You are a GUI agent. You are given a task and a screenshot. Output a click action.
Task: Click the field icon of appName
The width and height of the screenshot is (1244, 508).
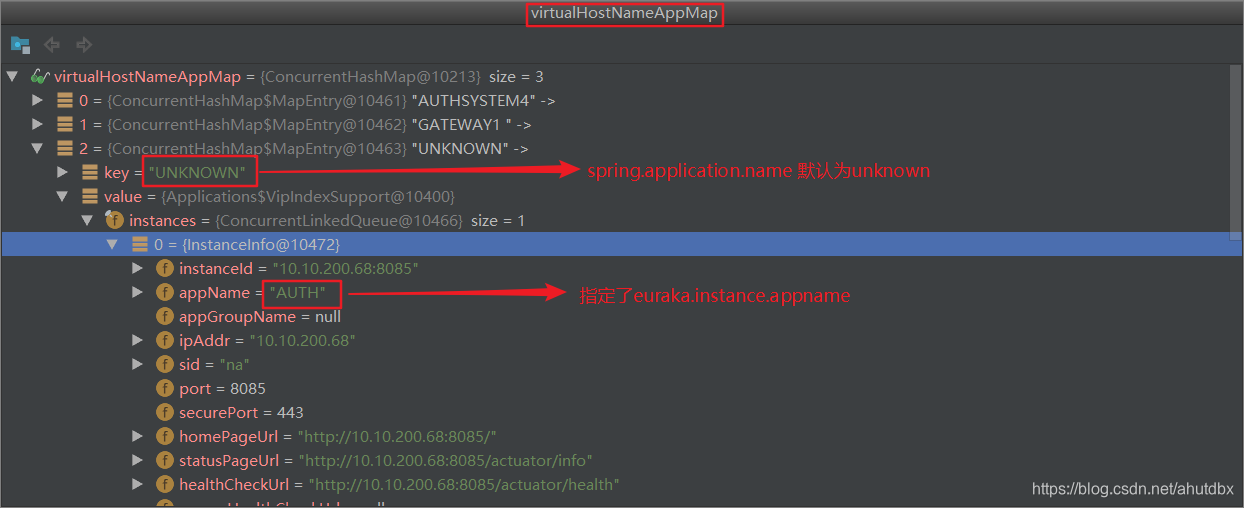click(x=164, y=292)
